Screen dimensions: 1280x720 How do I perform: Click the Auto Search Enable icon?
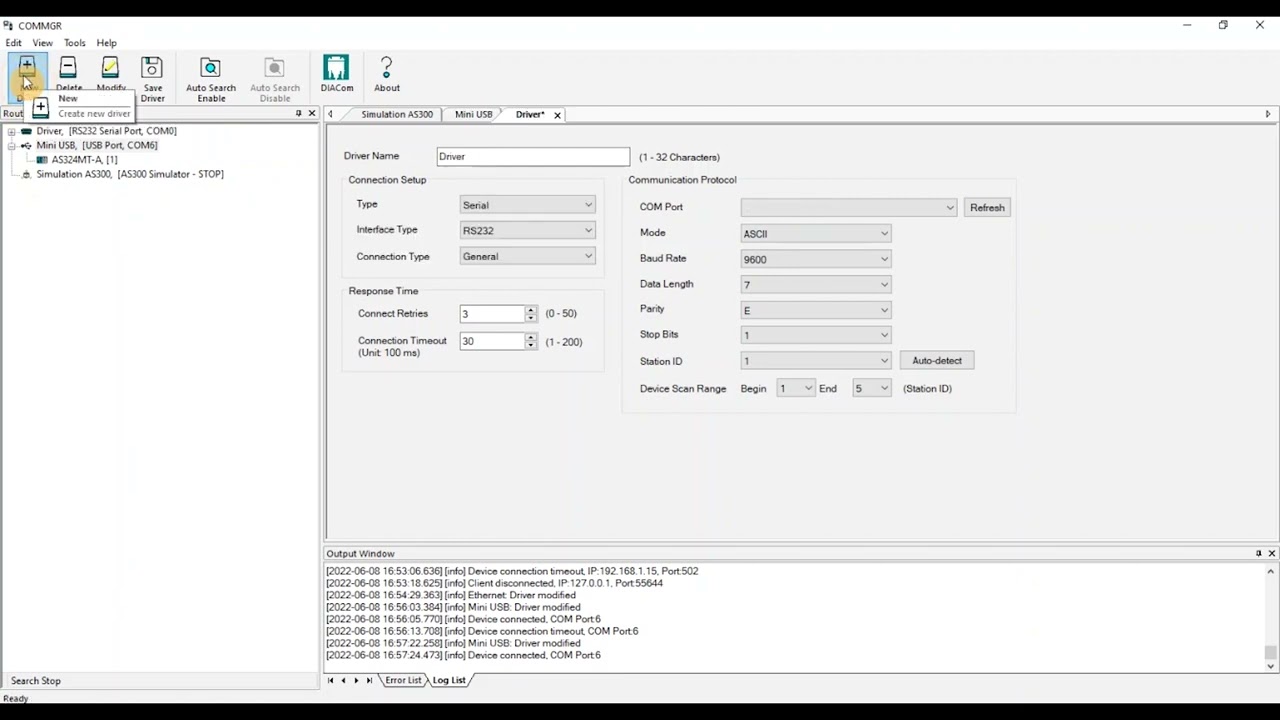210,68
